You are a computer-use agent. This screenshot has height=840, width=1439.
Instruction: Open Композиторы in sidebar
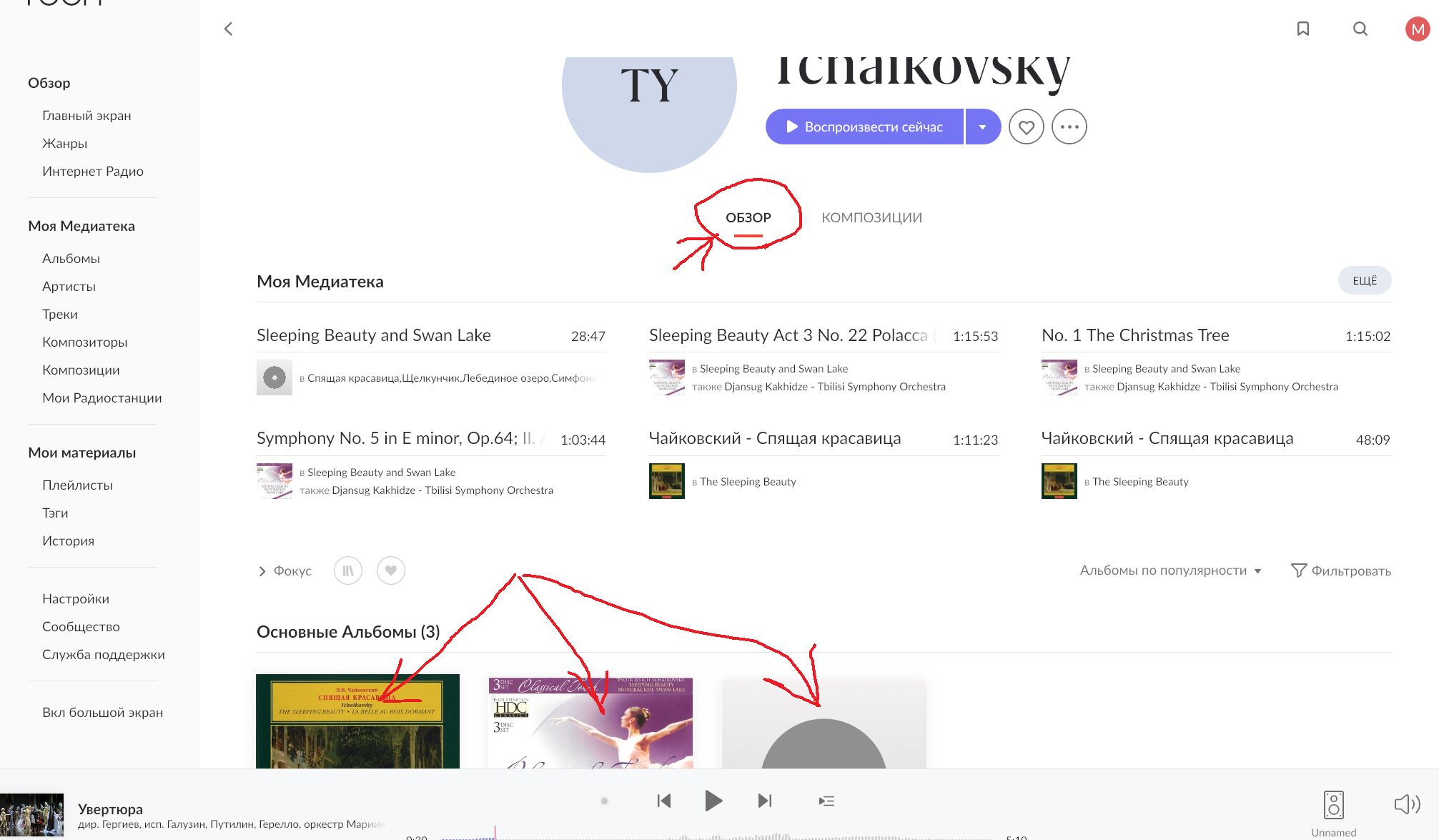[84, 342]
